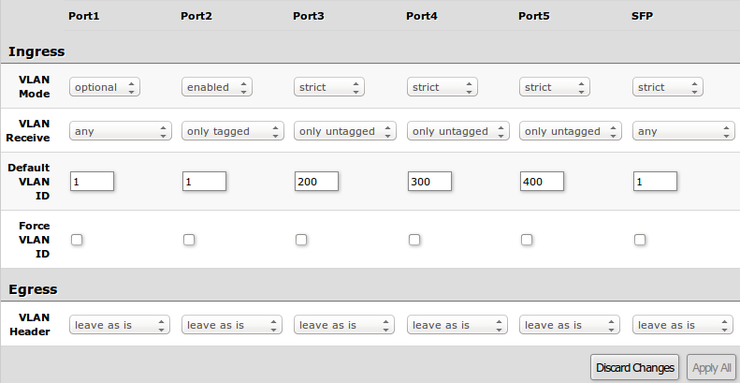Click the Default VLAN ID row label
The image size is (740, 383).
(x=29, y=182)
